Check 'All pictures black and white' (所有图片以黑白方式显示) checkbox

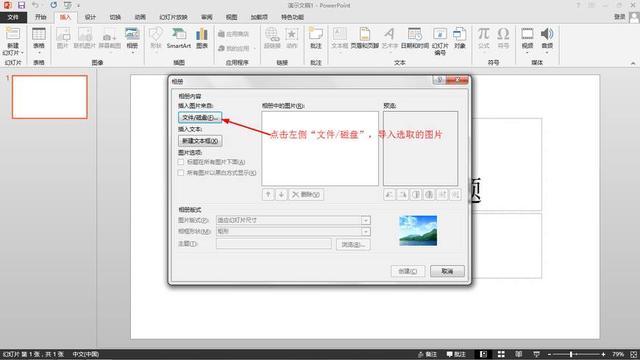[x=181, y=173]
